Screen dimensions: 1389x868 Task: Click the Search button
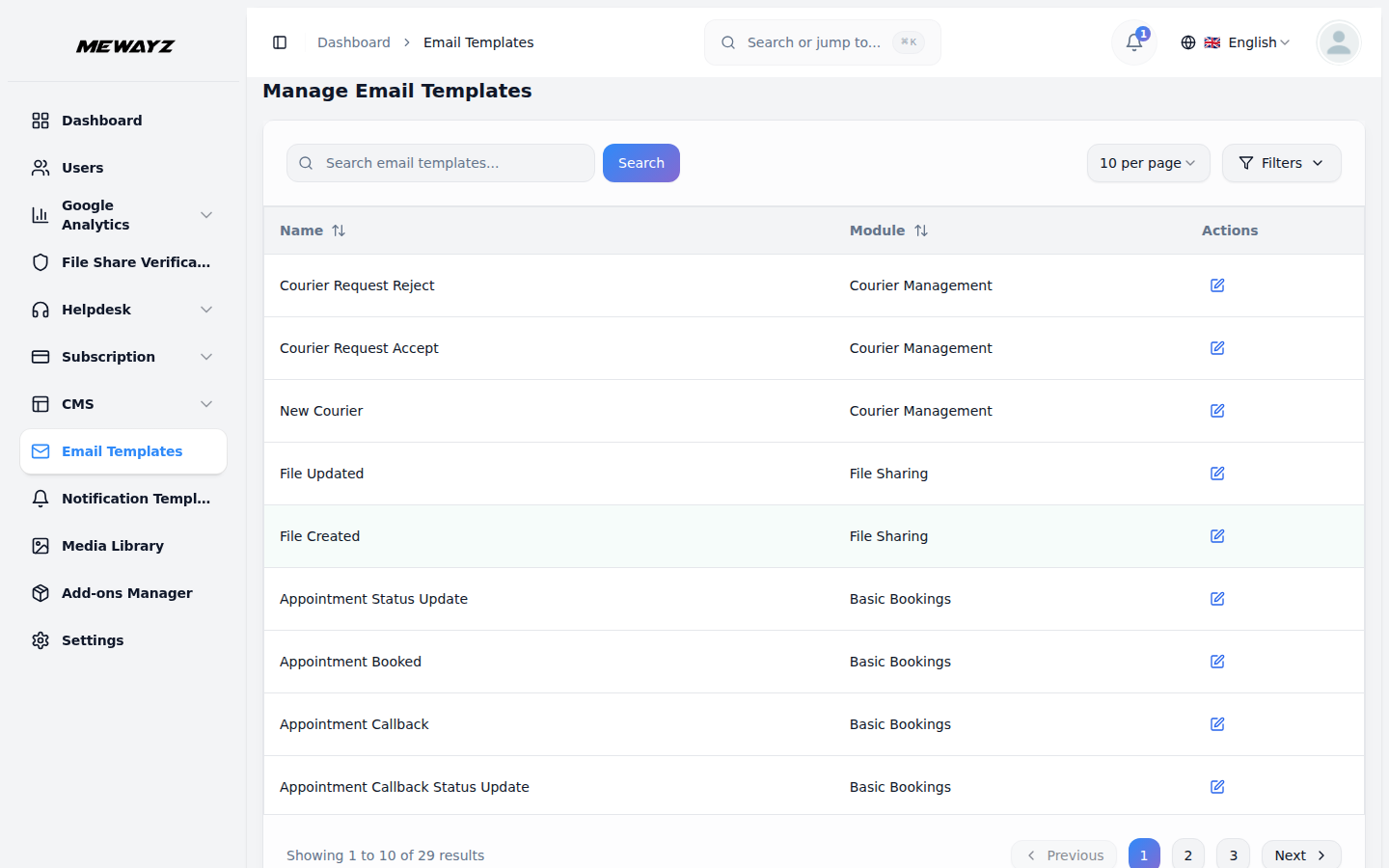(640, 163)
